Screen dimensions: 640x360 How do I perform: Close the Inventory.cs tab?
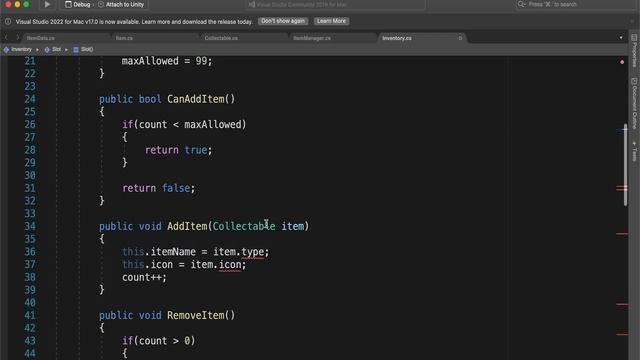(460, 38)
